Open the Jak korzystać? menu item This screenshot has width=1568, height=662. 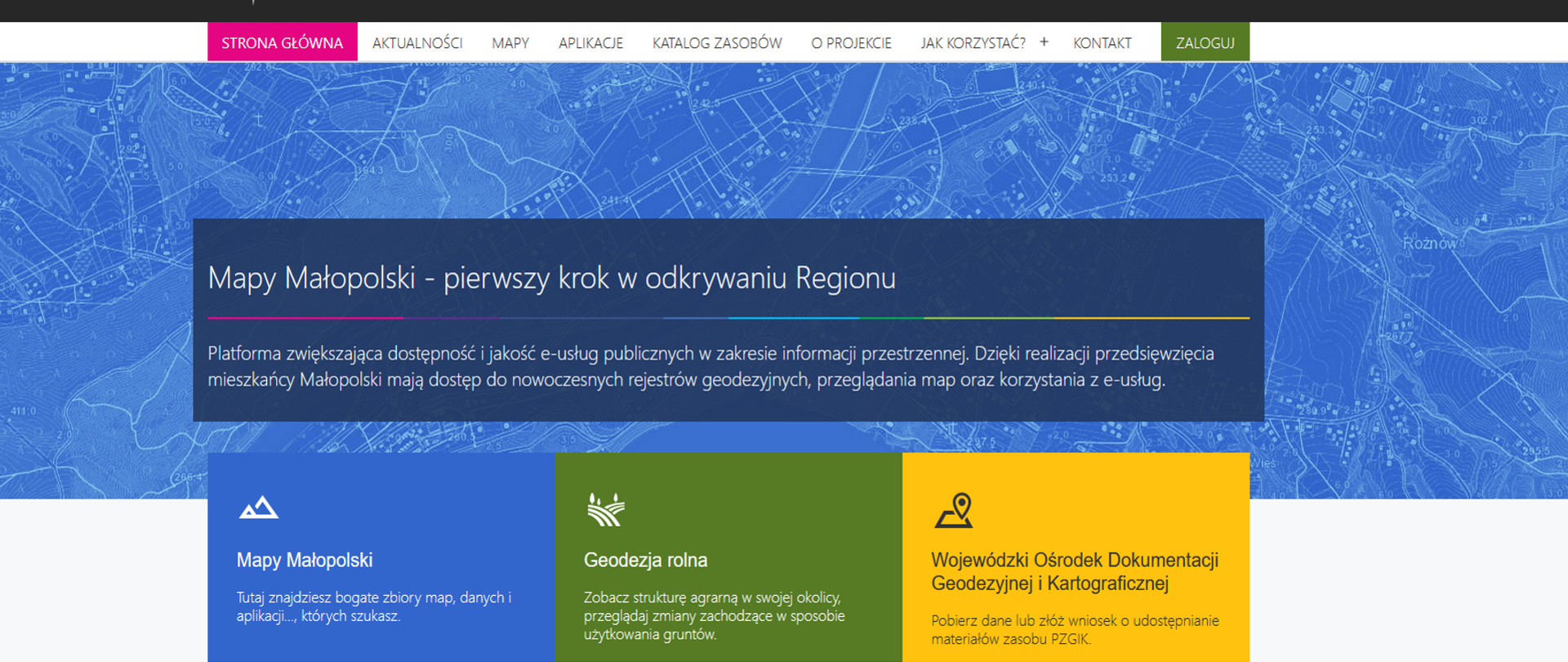pyautogui.click(x=973, y=42)
